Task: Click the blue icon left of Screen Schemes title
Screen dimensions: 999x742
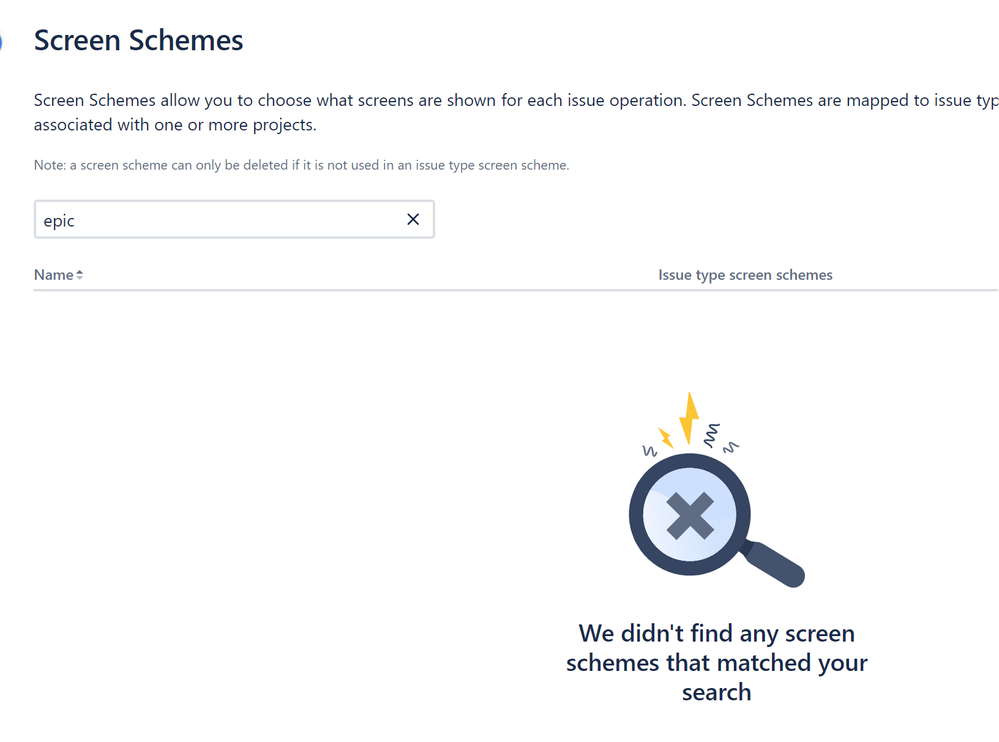Action: pyautogui.click(x=1, y=42)
